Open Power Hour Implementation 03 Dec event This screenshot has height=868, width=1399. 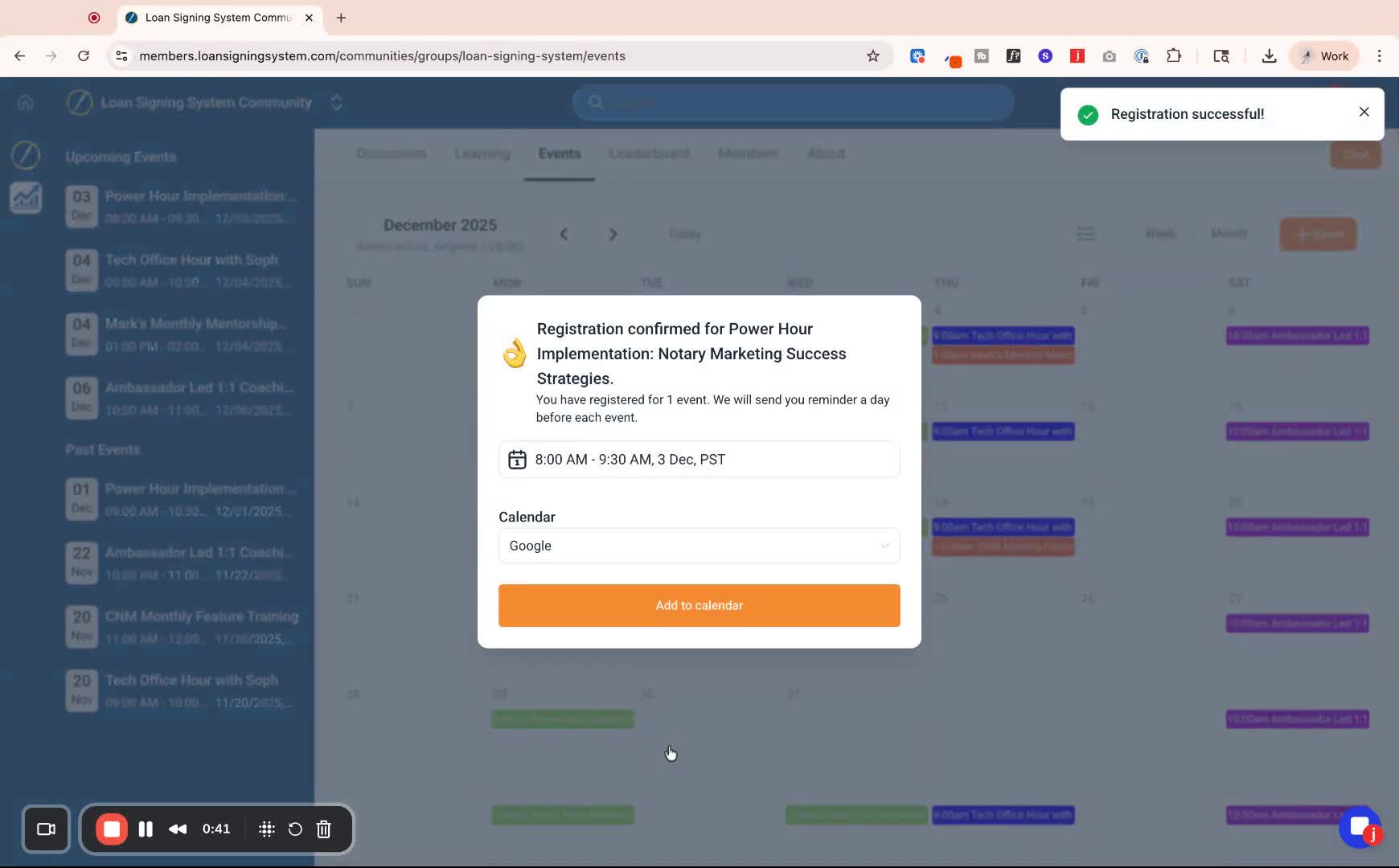pyautogui.click(x=182, y=207)
